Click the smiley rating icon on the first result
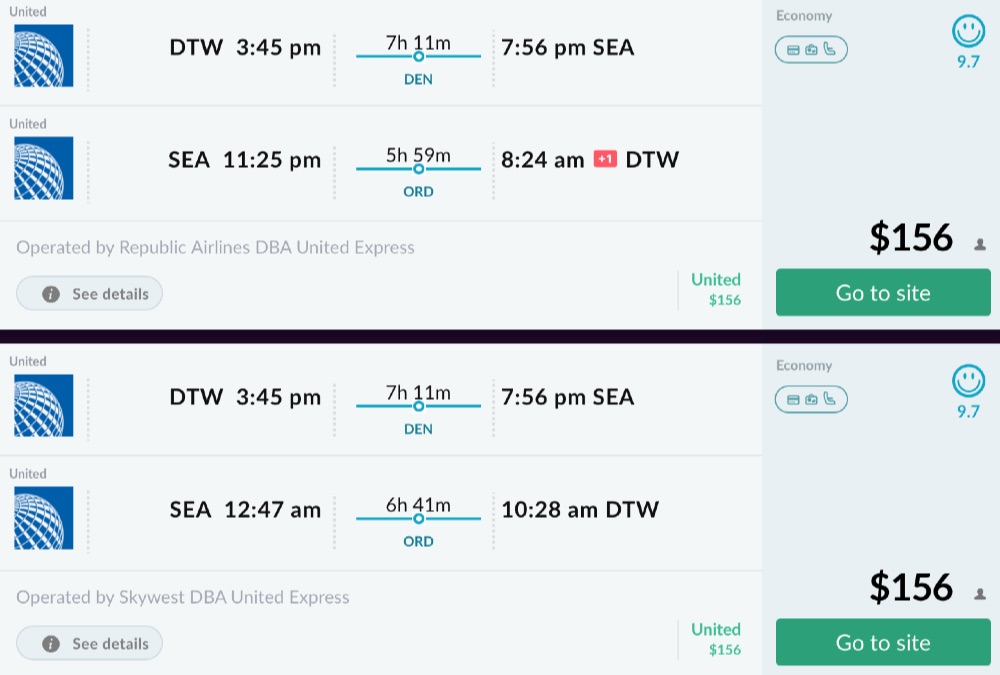 tap(967, 32)
